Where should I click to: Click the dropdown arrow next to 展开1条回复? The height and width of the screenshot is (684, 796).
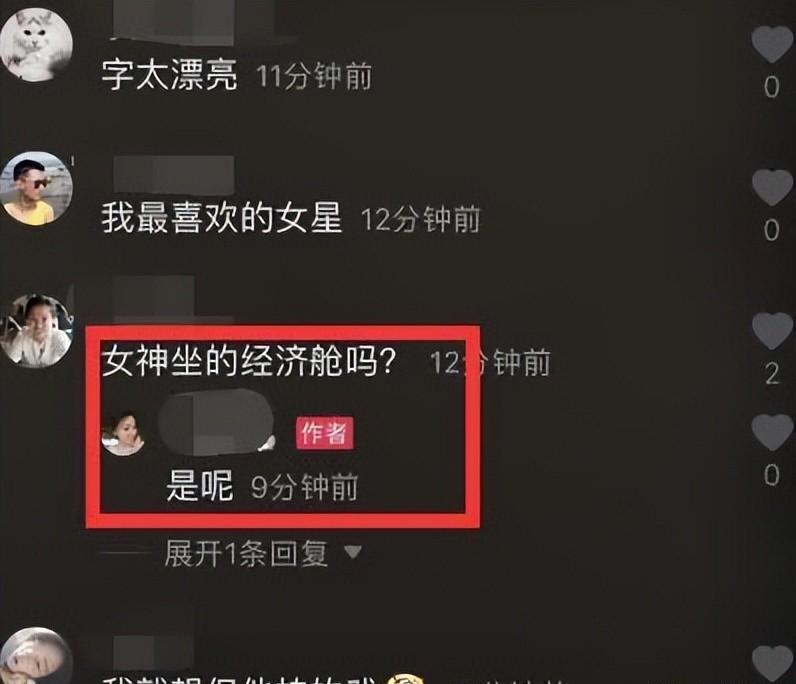(x=353, y=552)
